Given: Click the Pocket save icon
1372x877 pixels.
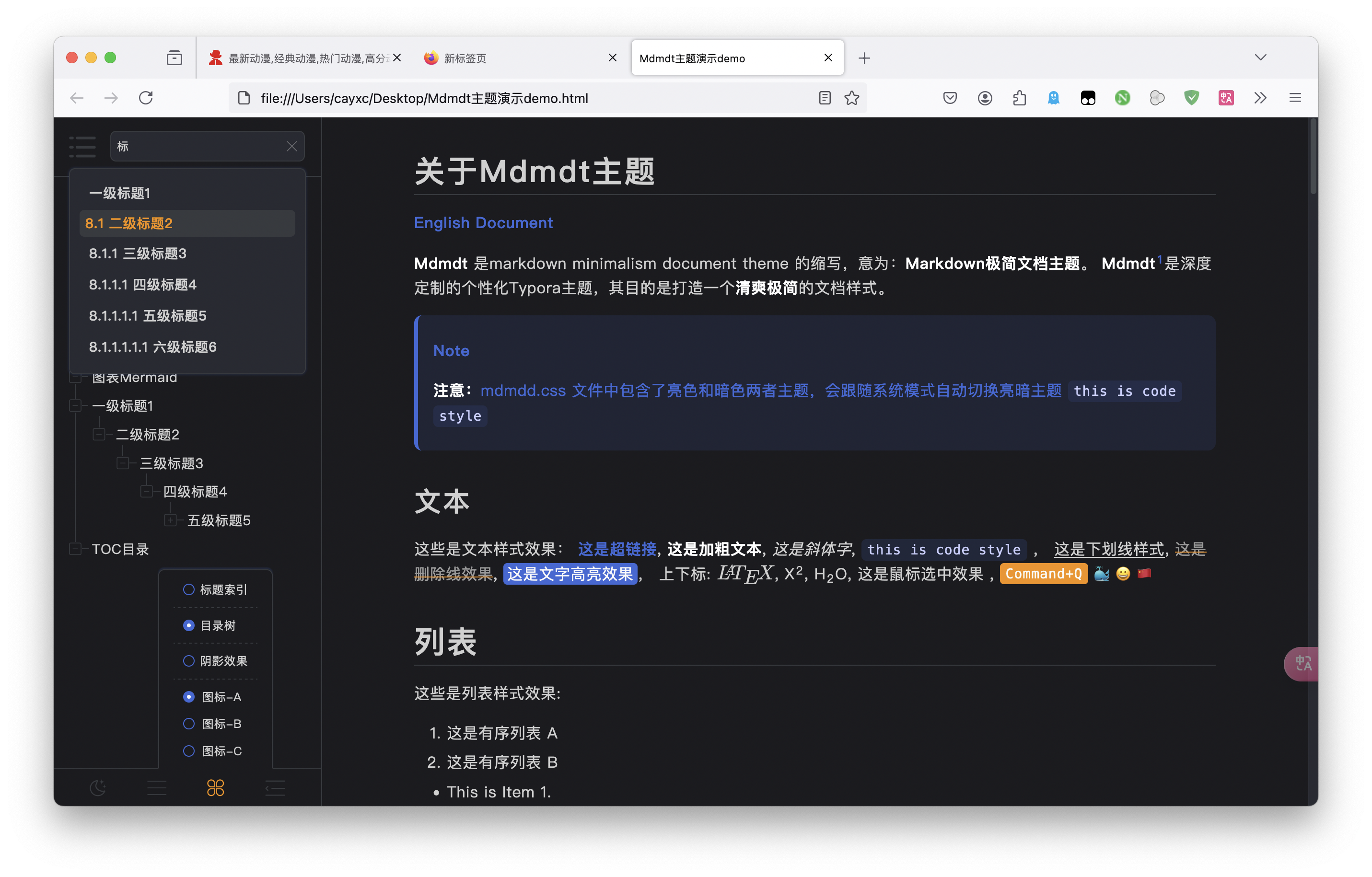Looking at the screenshot, I should pyautogui.click(x=950, y=98).
